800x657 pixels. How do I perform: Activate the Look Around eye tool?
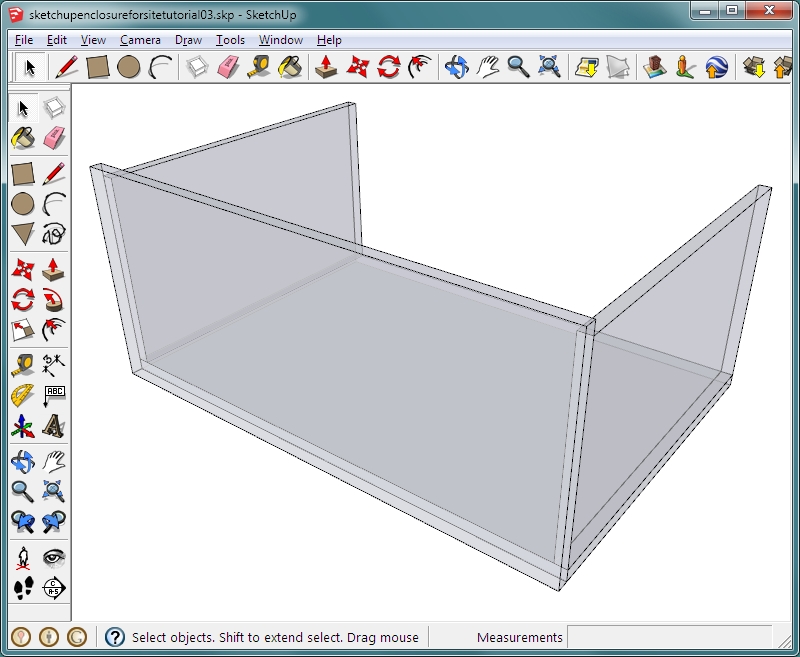click(x=54, y=558)
